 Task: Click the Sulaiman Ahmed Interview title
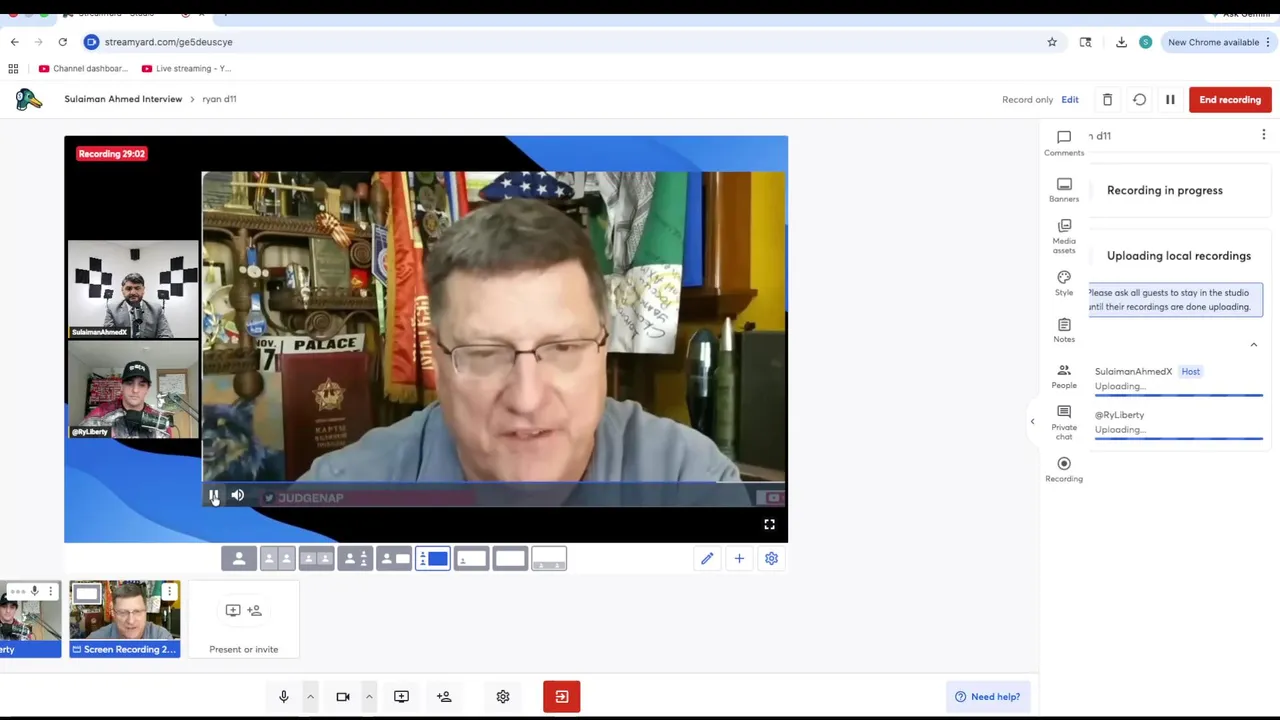coord(123,99)
